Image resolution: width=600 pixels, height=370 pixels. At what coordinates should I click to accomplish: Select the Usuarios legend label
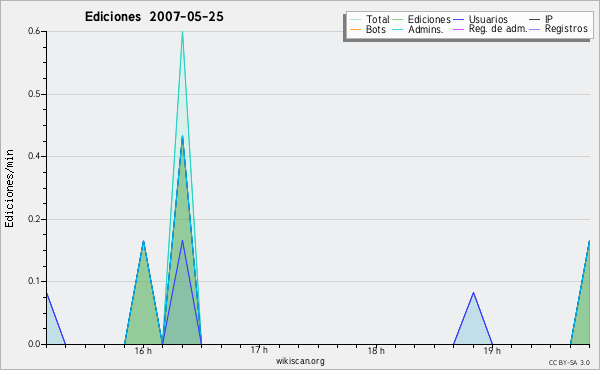pyautogui.click(x=488, y=19)
